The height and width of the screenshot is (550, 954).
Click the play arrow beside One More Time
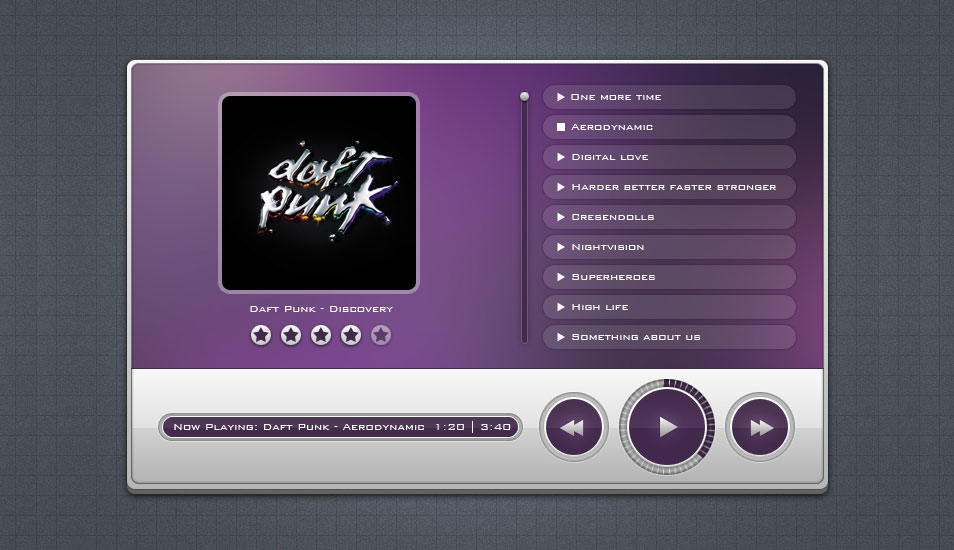pyautogui.click(x=560, y=97)
